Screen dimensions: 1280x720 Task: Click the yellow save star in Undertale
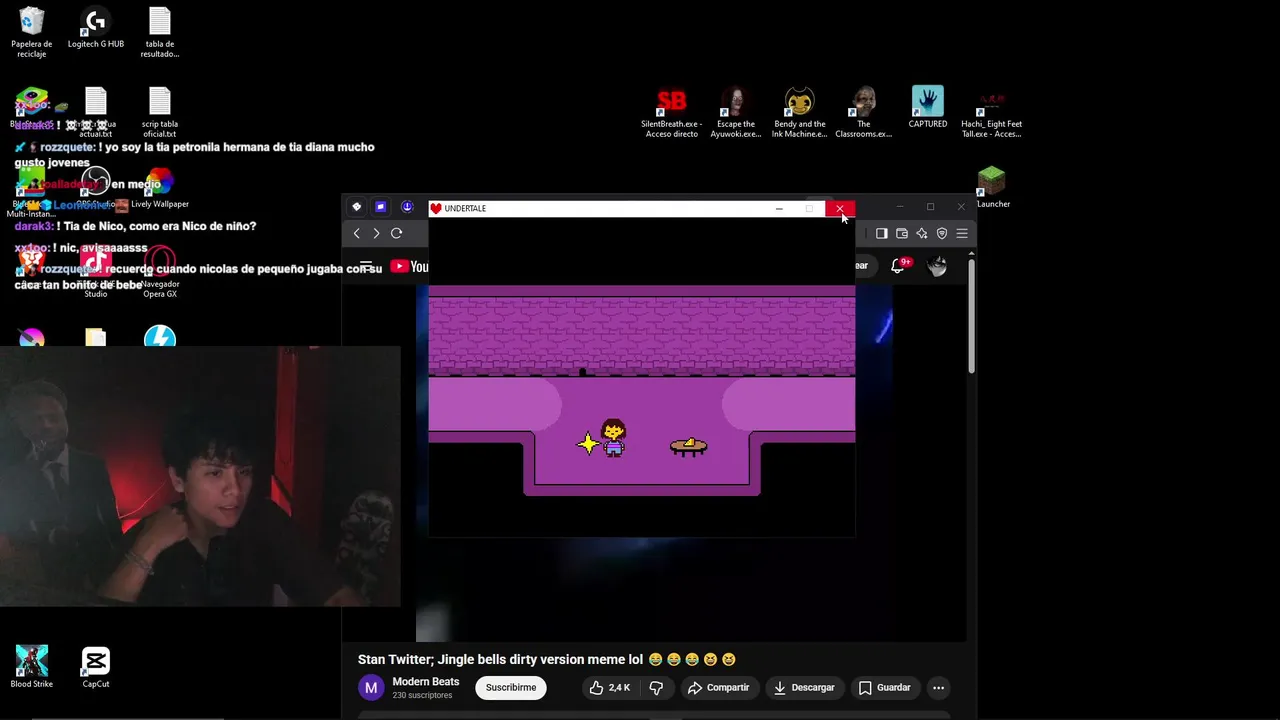click(x=588, y=443)
